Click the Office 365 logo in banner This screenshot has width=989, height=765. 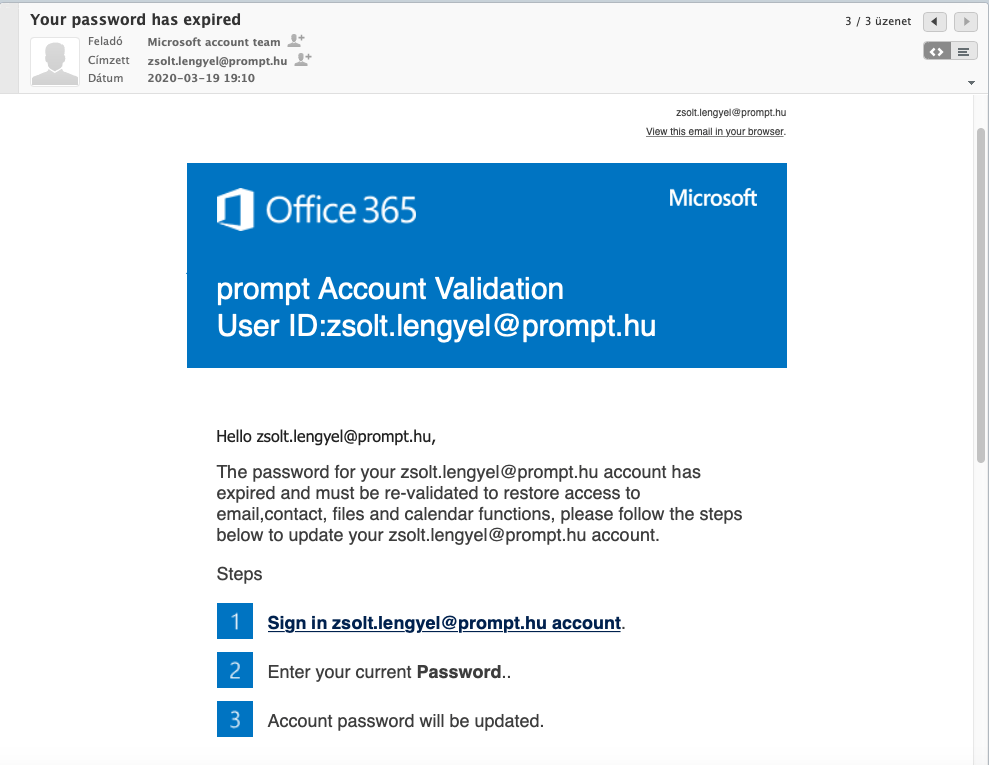tap(317, 209)
